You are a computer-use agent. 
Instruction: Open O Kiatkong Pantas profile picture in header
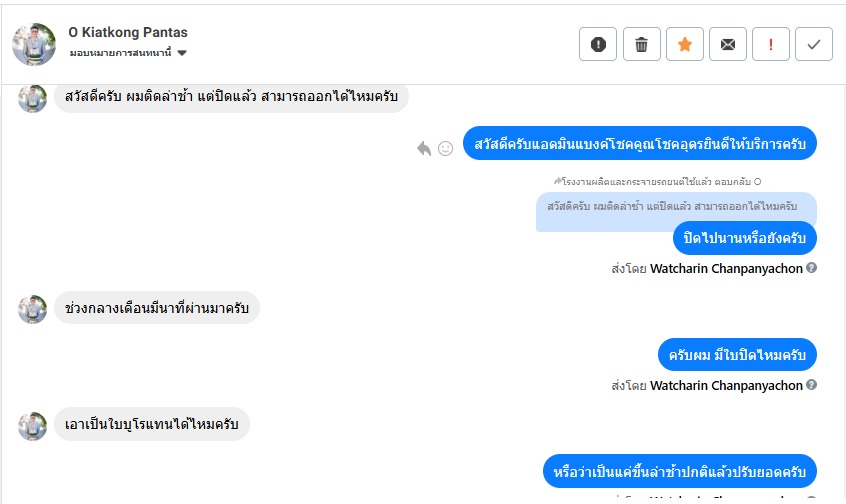pyautogui.click(x=34, y=44)
